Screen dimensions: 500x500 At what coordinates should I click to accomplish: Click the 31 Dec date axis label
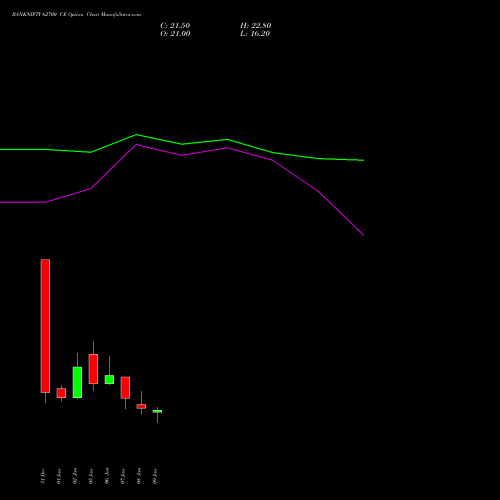[x=43, y=476]
